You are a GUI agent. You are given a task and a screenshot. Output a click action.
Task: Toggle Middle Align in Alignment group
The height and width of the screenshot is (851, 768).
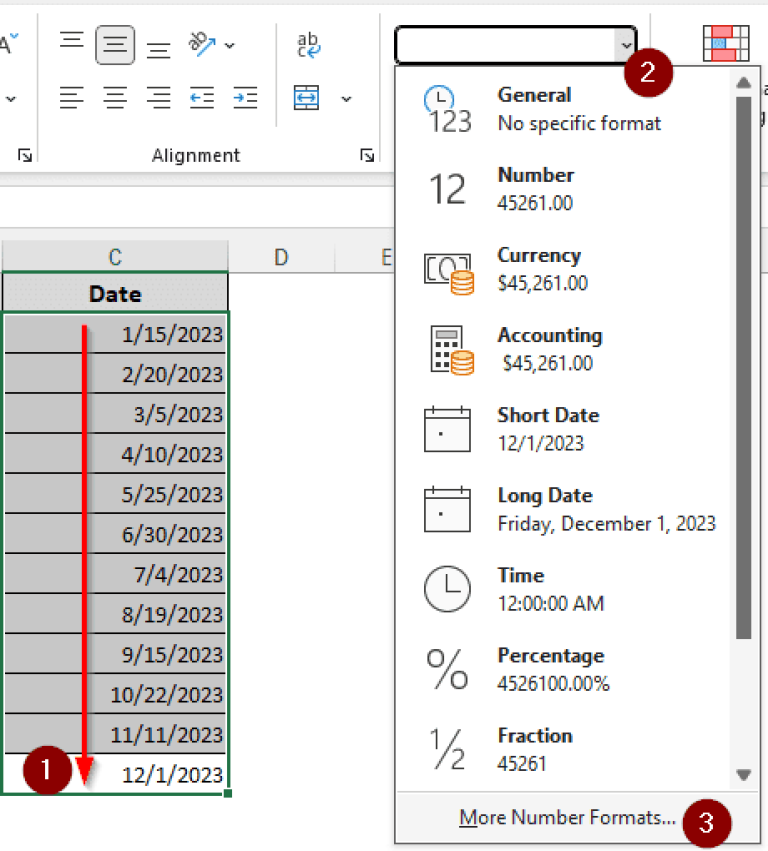coord(115,45)
